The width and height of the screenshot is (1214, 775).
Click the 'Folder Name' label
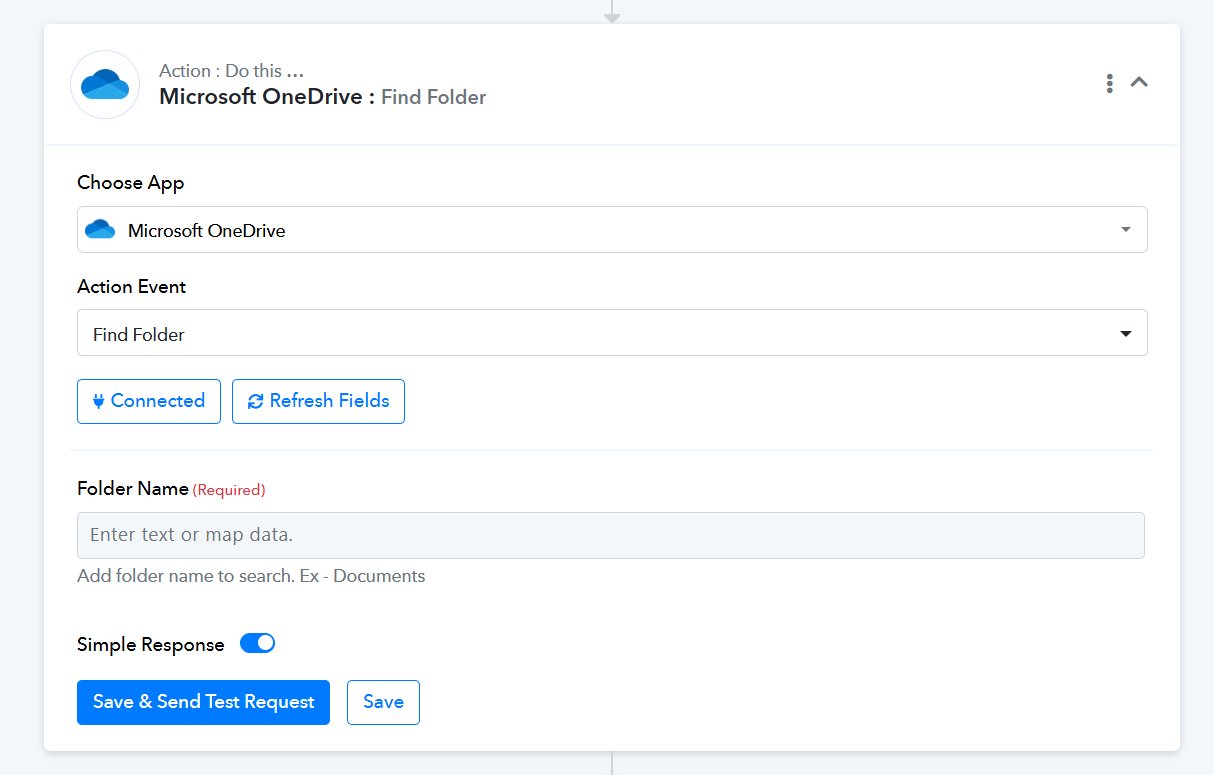coord(133,489)
